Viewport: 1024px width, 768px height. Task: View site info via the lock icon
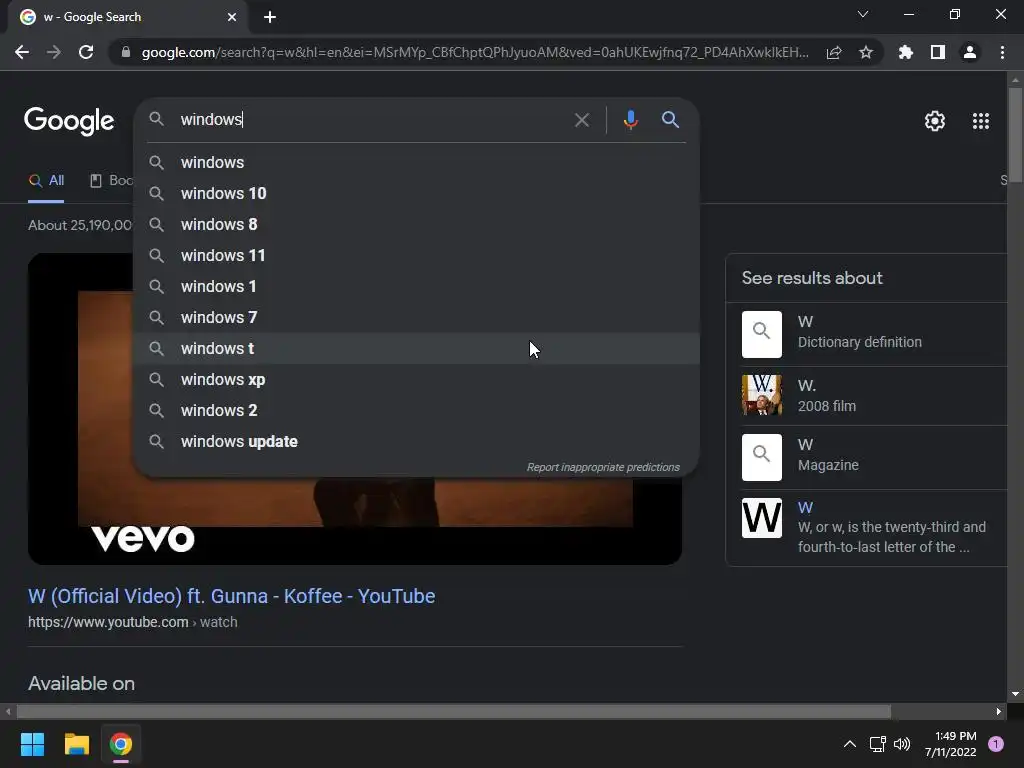click(125, 52)
